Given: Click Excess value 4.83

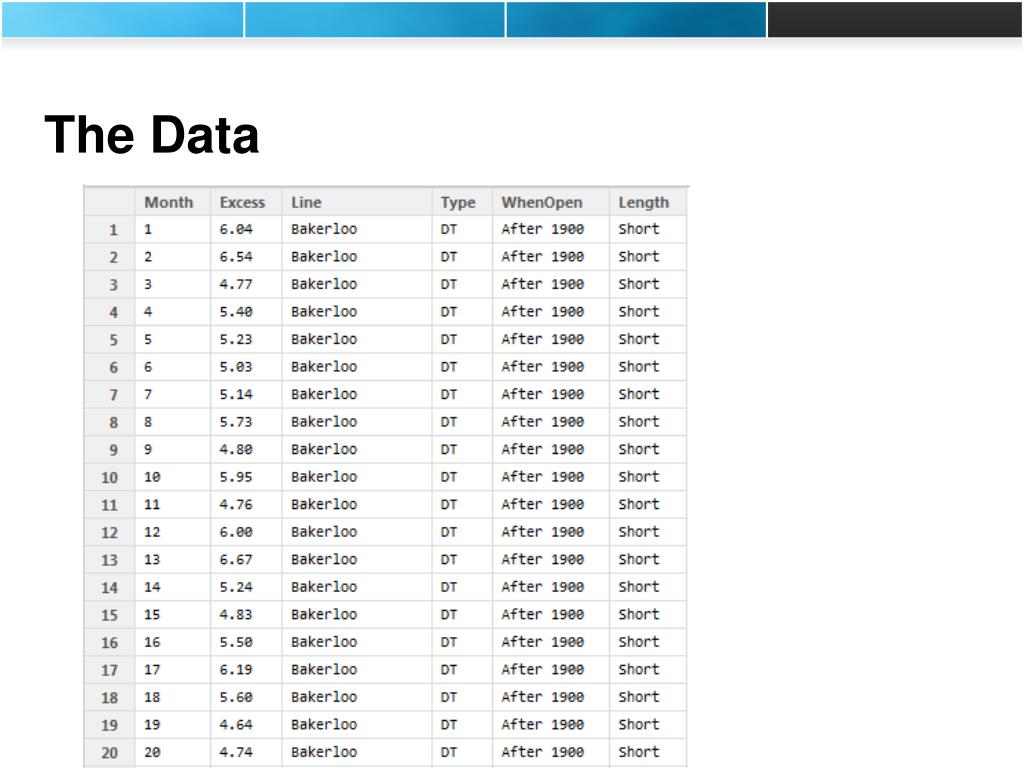Looking at the screenshot, I should (236, 614).
